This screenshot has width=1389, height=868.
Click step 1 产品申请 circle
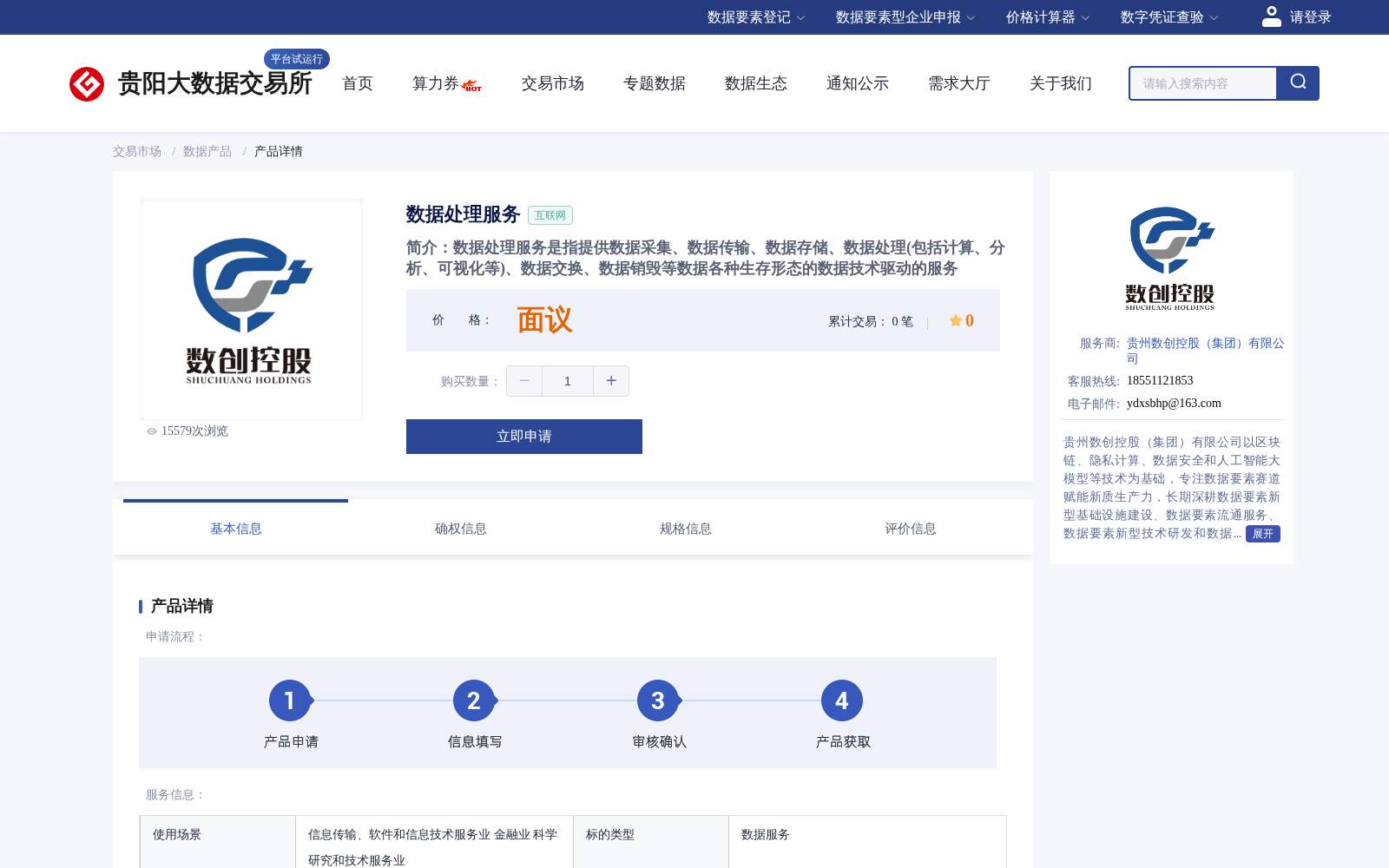click(290, 700)
